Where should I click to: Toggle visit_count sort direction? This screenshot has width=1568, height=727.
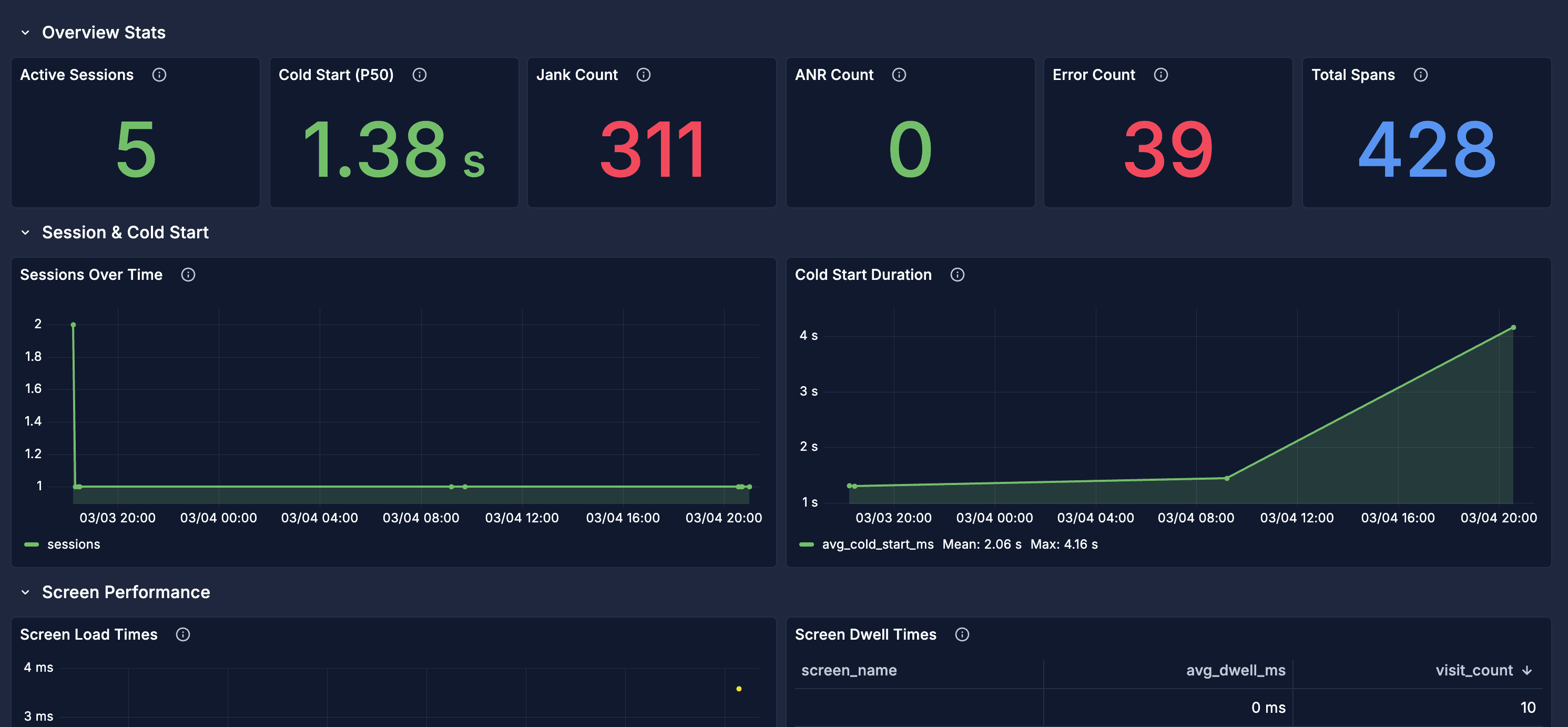[1482, 670]
